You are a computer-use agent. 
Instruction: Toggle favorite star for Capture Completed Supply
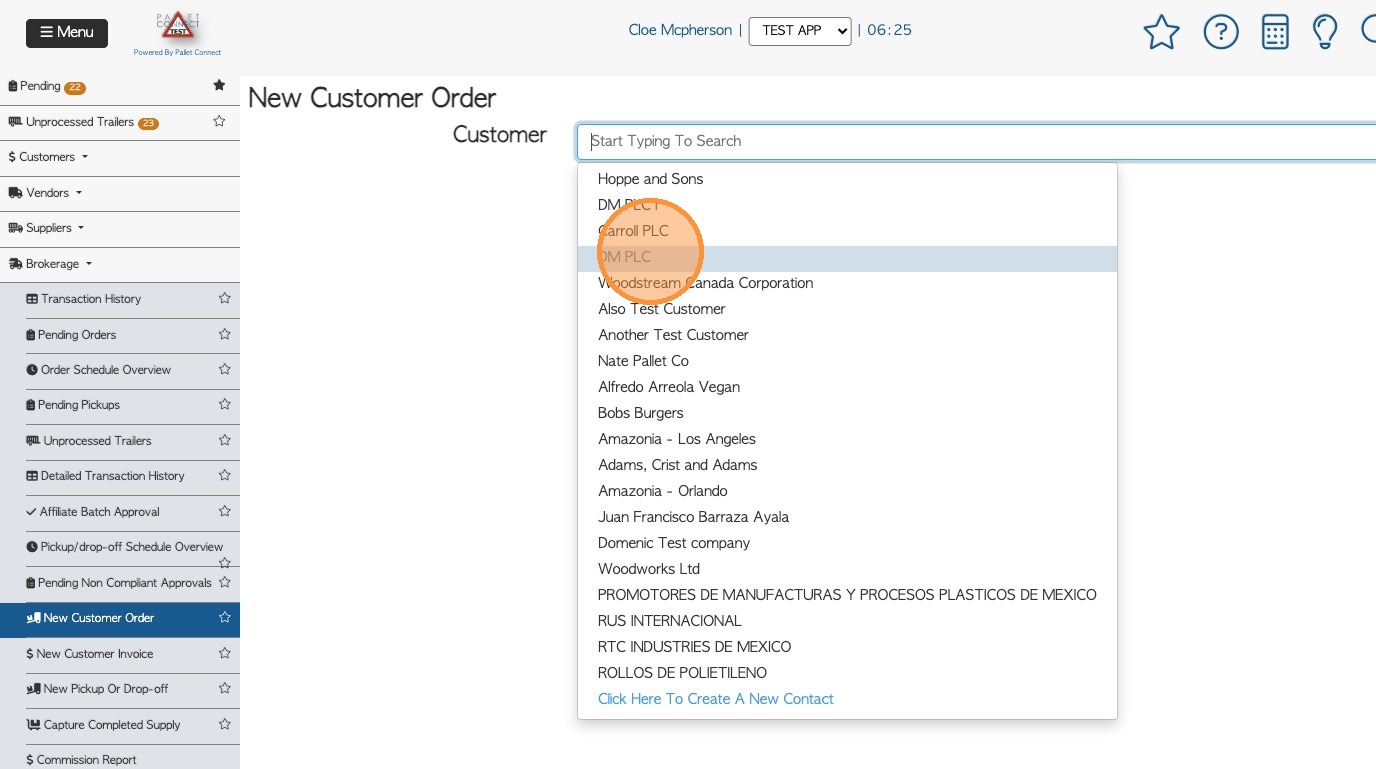coord(225,724)
